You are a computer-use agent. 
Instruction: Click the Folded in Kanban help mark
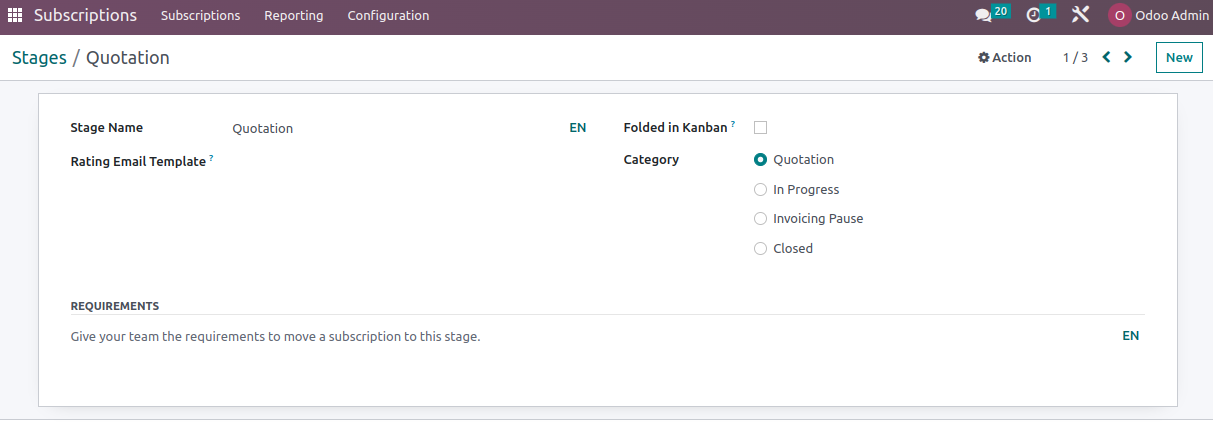click(x=733, y=124)
